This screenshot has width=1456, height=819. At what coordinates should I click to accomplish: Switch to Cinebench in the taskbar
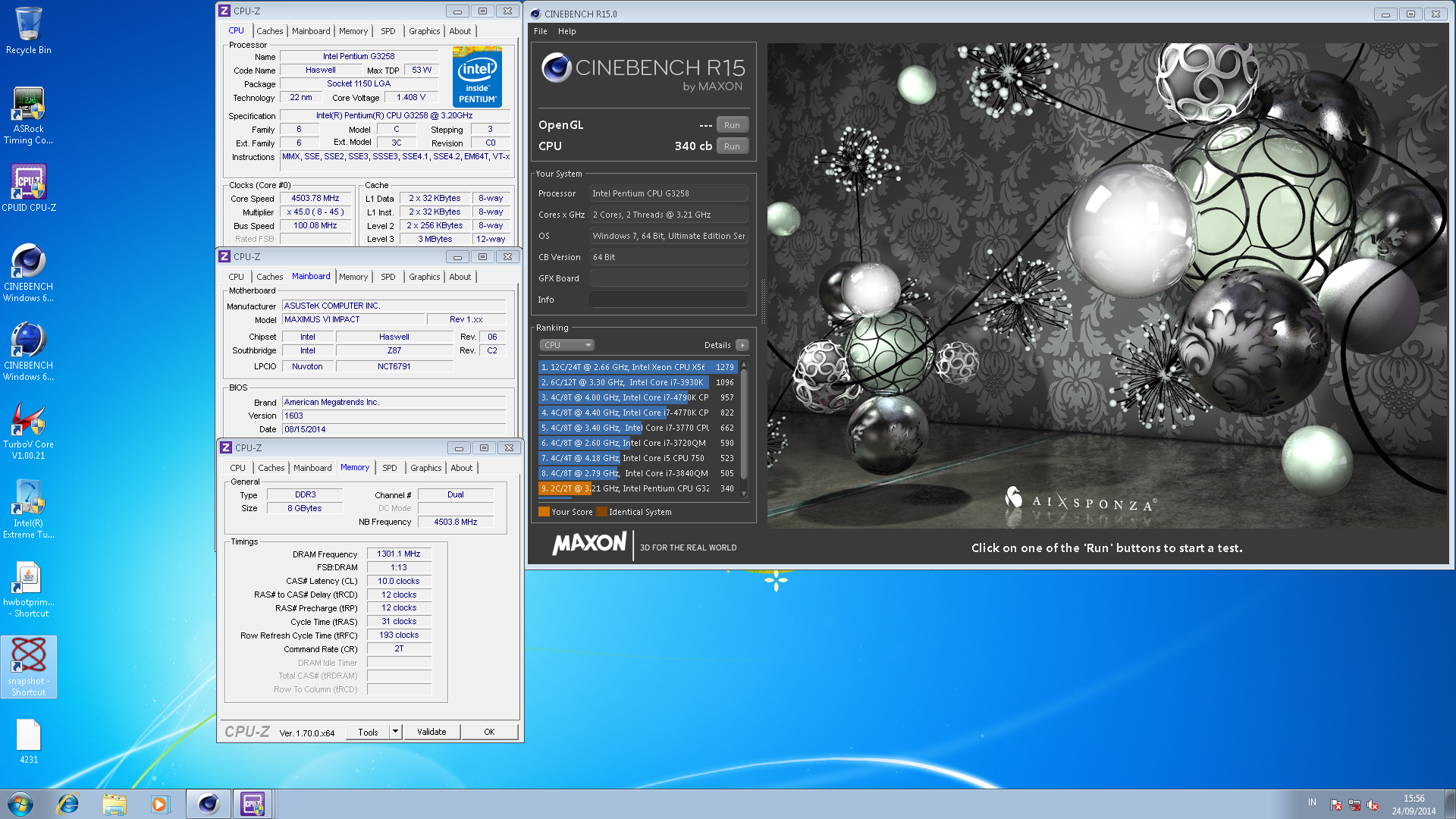click(x=209, y=804)
